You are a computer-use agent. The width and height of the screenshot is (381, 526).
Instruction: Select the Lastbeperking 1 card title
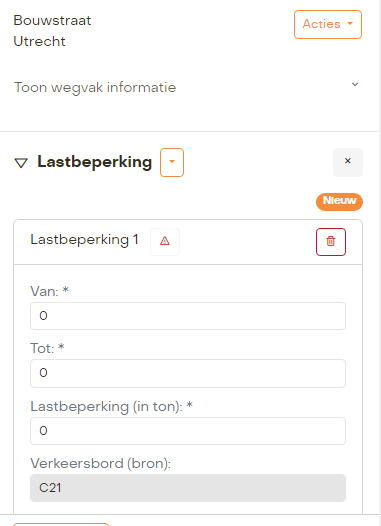click(x=85, y=240)
